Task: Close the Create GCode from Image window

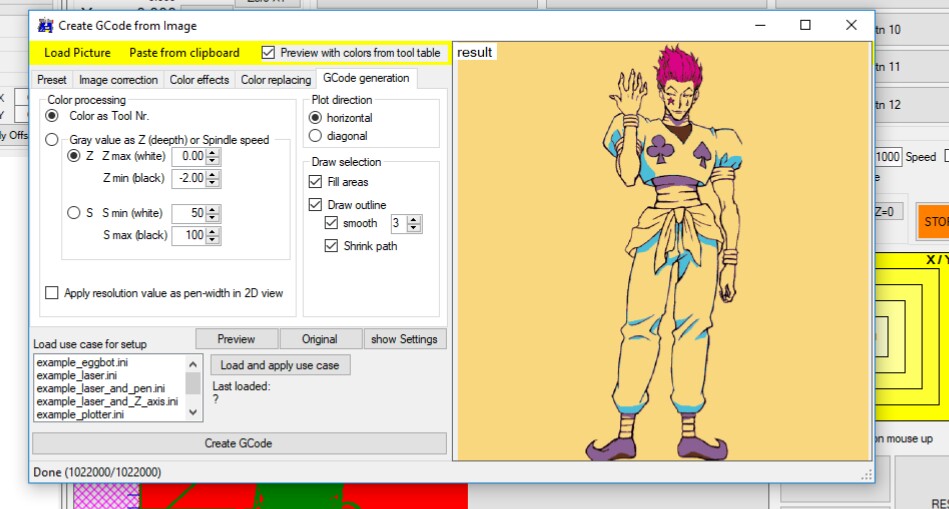Action: coord(851,25)
